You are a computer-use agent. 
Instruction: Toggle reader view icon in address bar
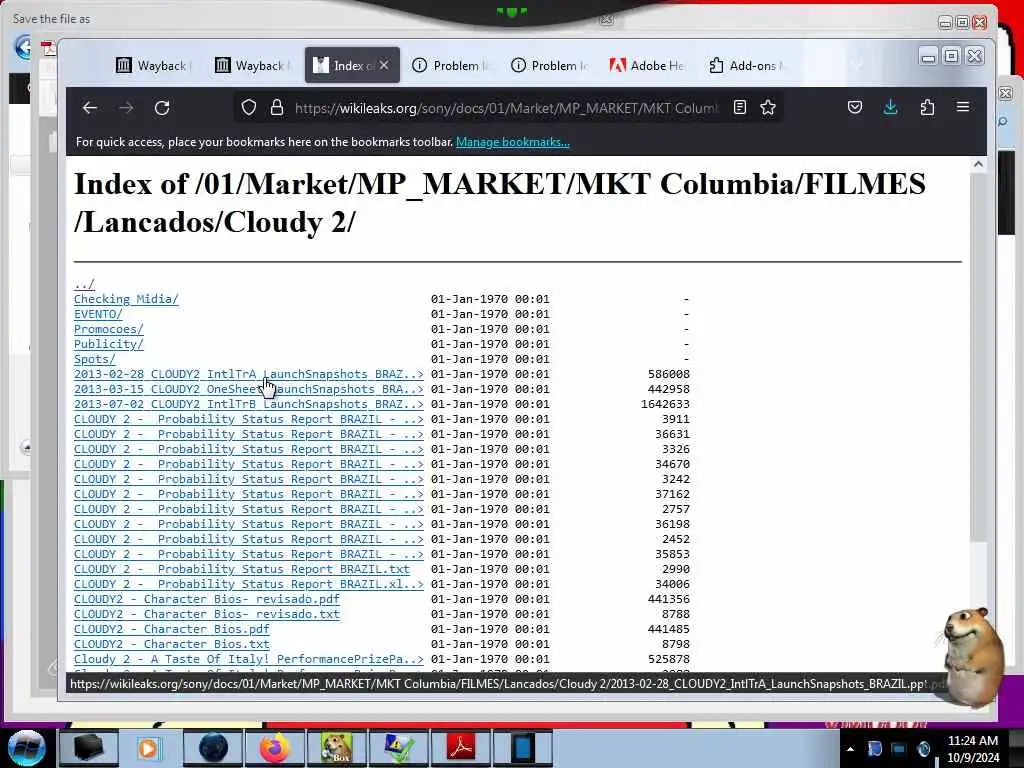pos(740,107)
